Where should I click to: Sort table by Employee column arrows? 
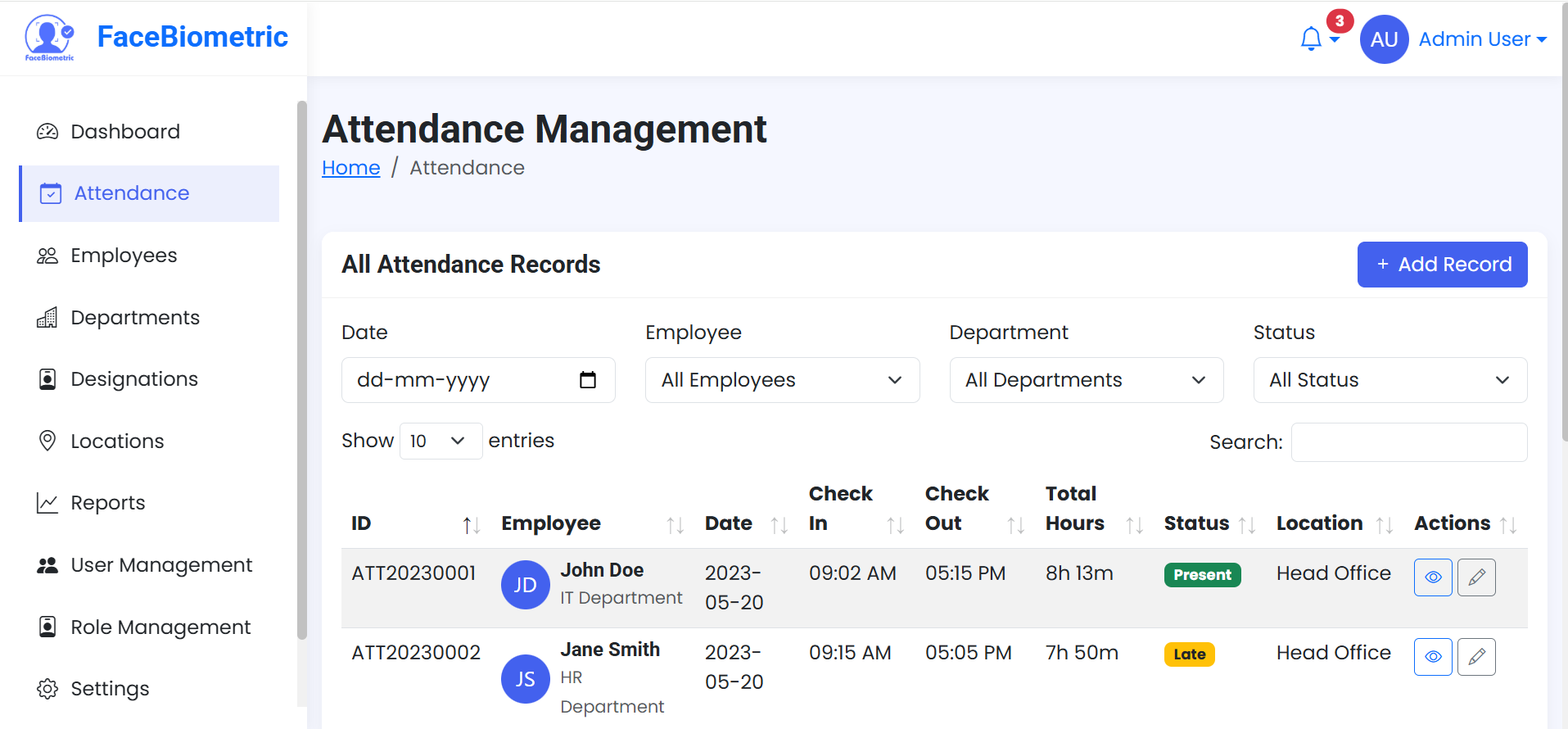pos(676,525)
